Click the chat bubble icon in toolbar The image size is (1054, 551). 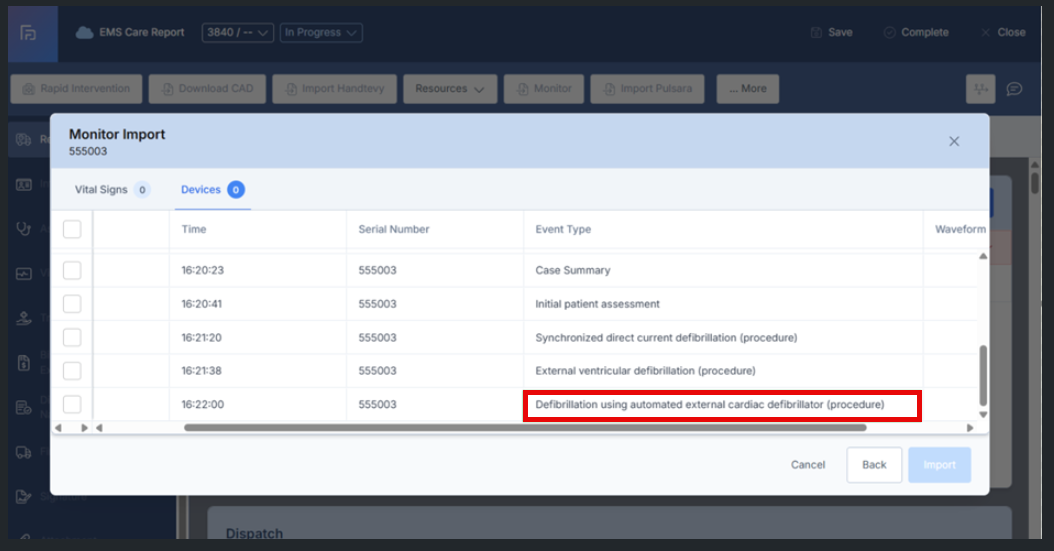point(1014,89)
